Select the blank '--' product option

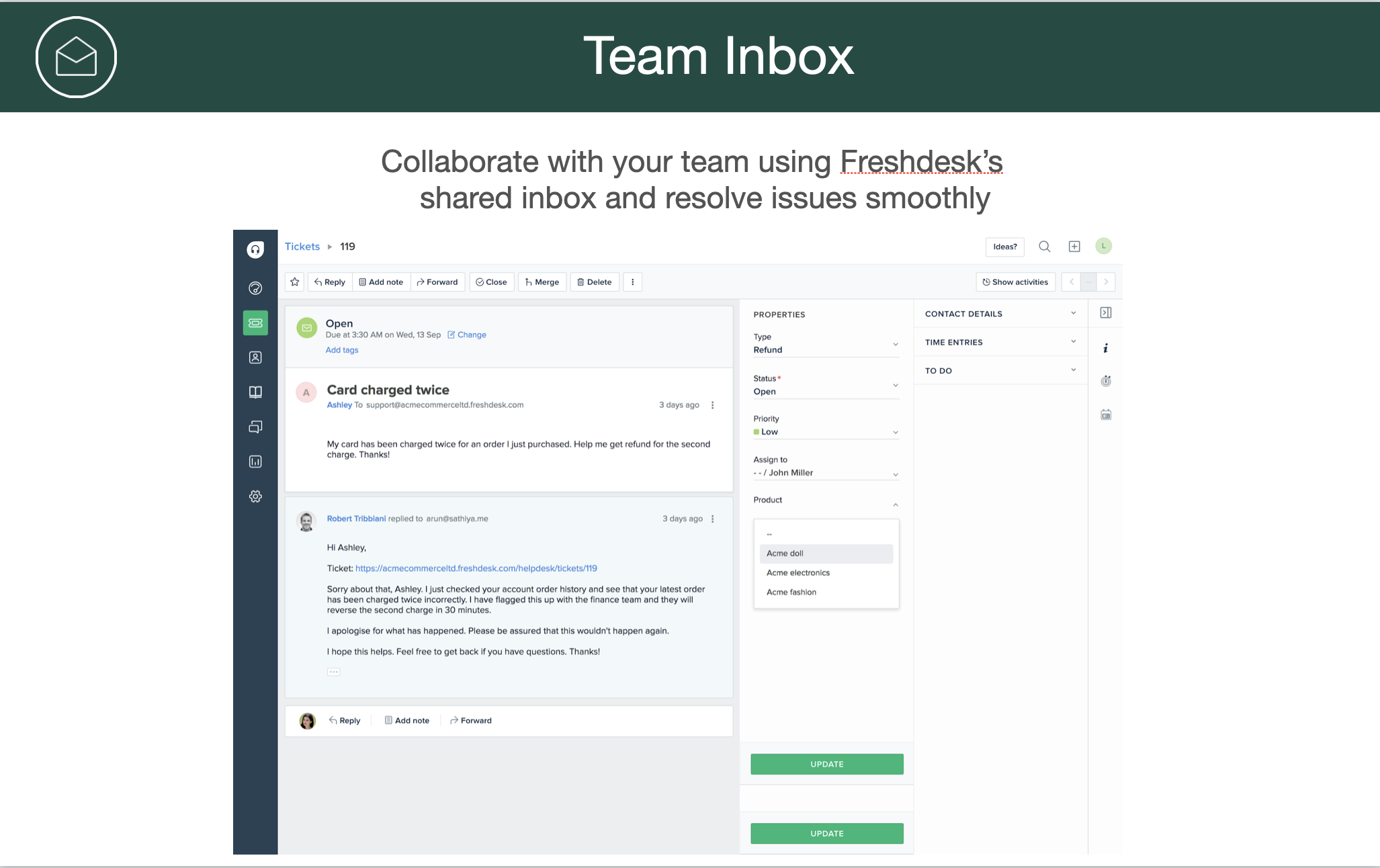tap(826, 534)
